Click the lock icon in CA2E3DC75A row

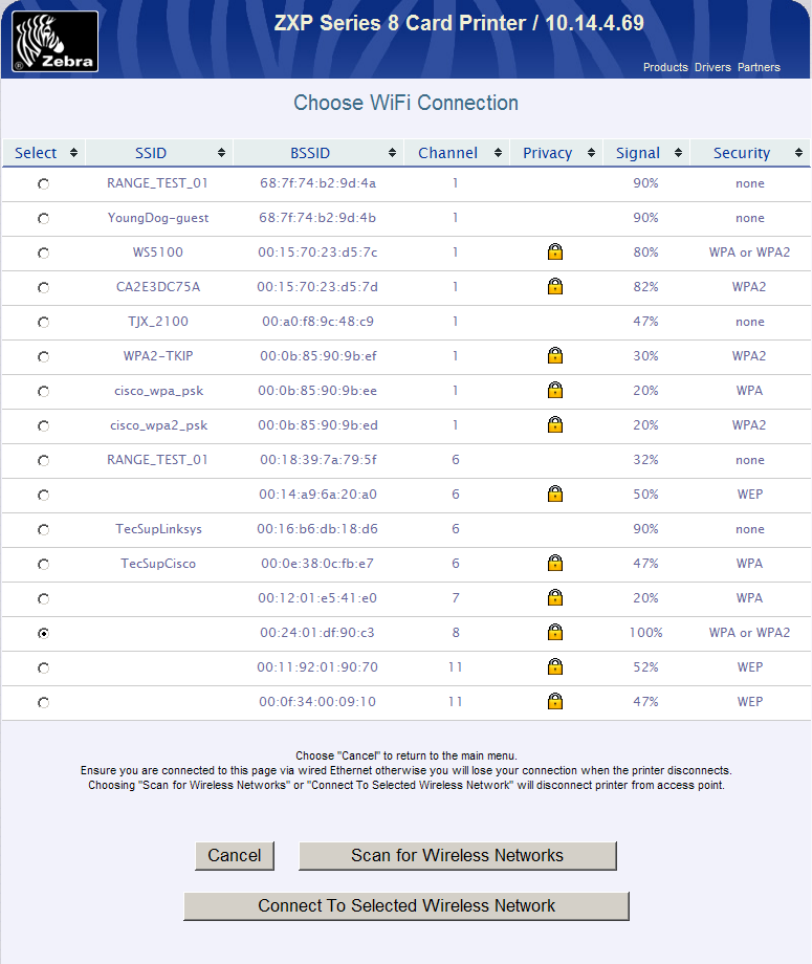(555, 286)
